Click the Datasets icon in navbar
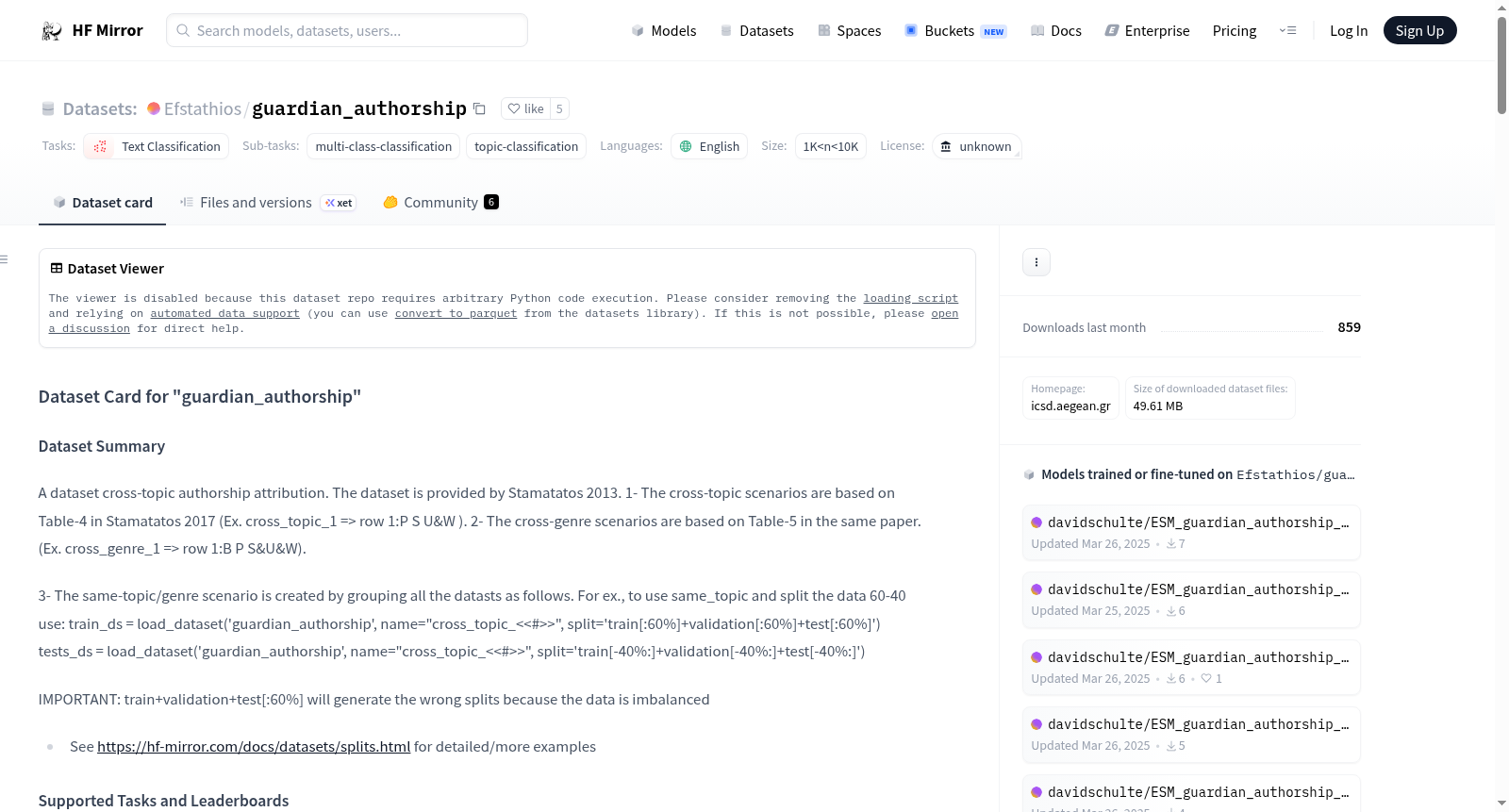The image size is (1509, 812). 726,31
